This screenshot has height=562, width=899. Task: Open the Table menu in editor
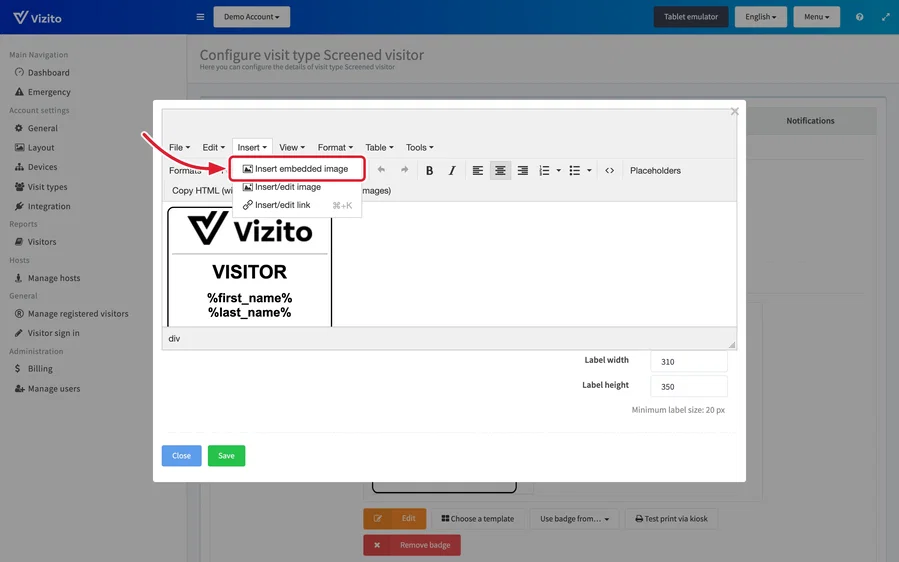[x=379, y=147]
